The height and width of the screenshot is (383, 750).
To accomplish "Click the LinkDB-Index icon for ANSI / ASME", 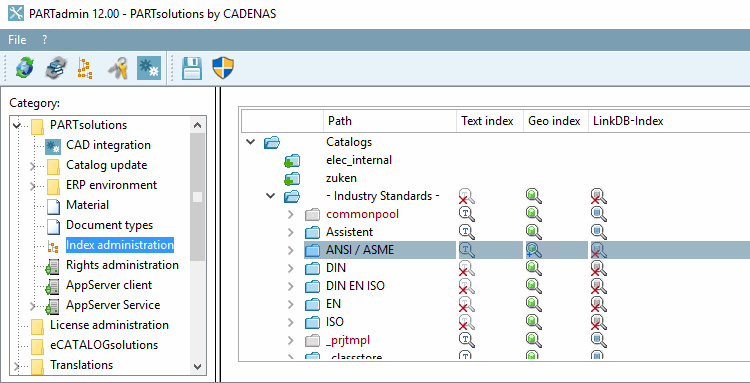I will (598, 250).
